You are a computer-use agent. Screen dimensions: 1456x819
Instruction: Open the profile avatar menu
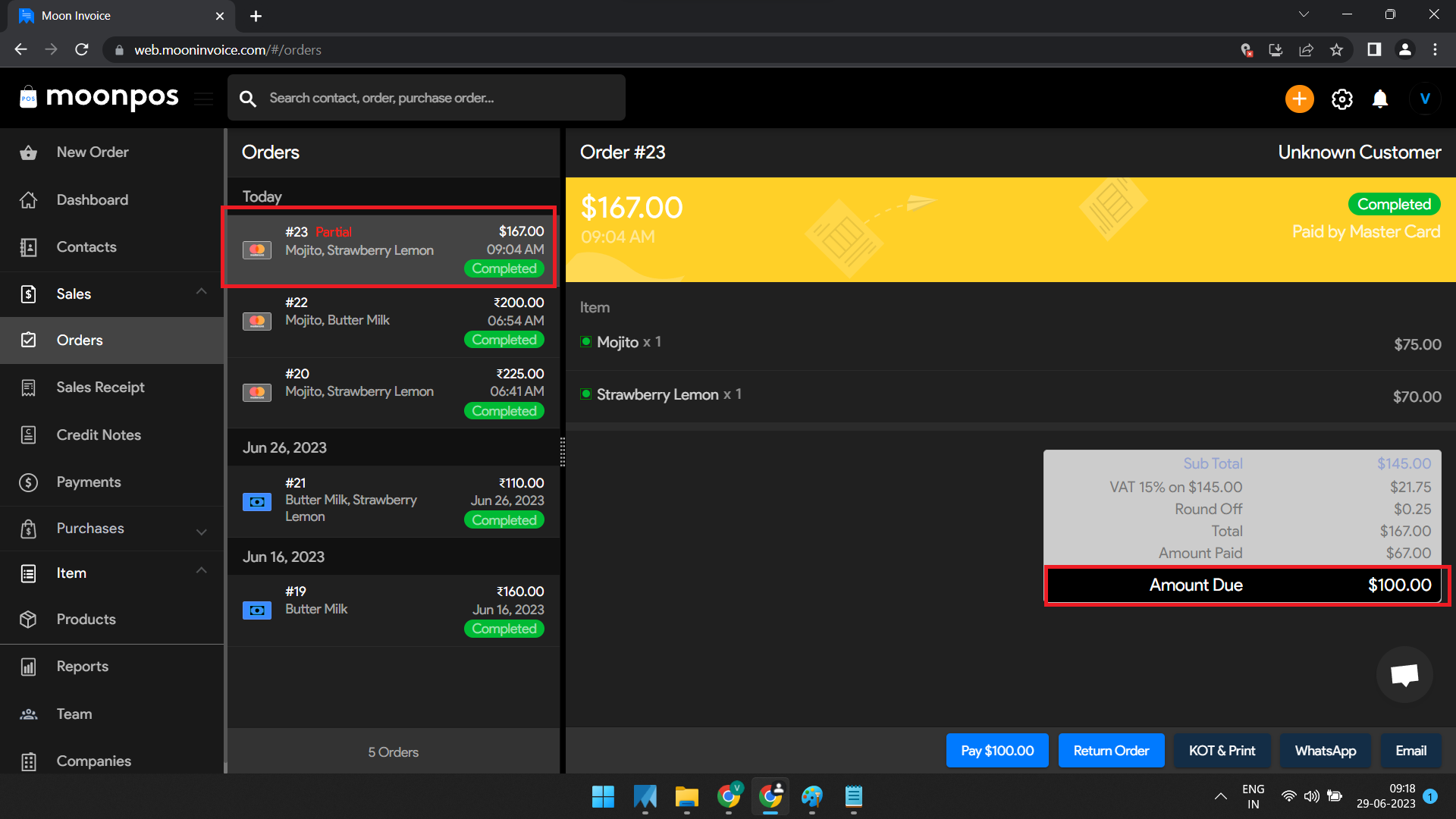(x=1425, y=99)
